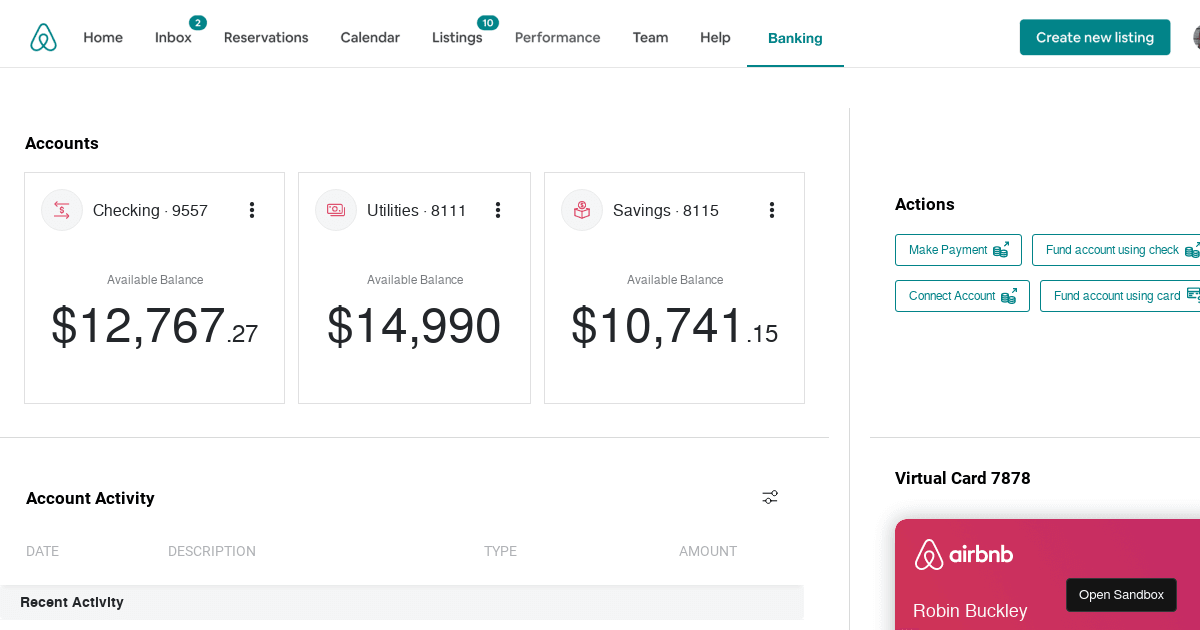1200x630 pixels.
Task: Open the Savings 8115 options menu
Action: tap(771, 210)
